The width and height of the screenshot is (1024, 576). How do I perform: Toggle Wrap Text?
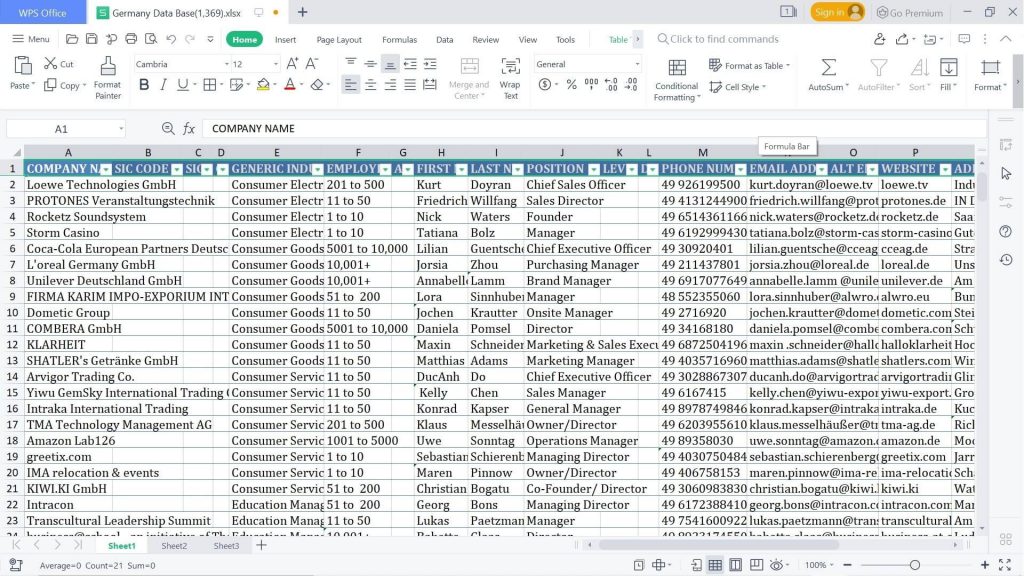pos(510,78)
